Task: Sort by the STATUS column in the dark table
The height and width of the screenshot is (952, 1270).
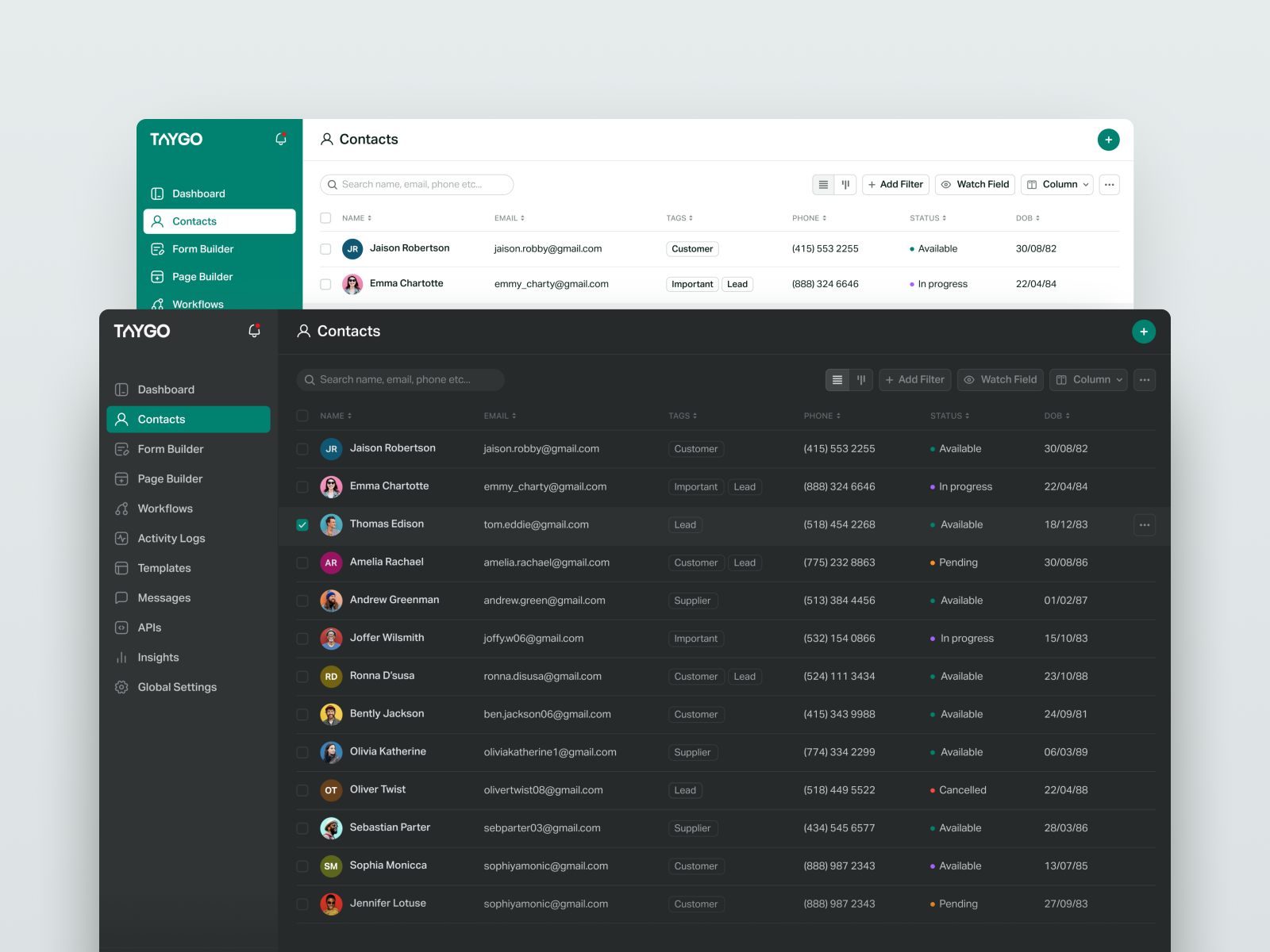Action: tap(949, 416)
